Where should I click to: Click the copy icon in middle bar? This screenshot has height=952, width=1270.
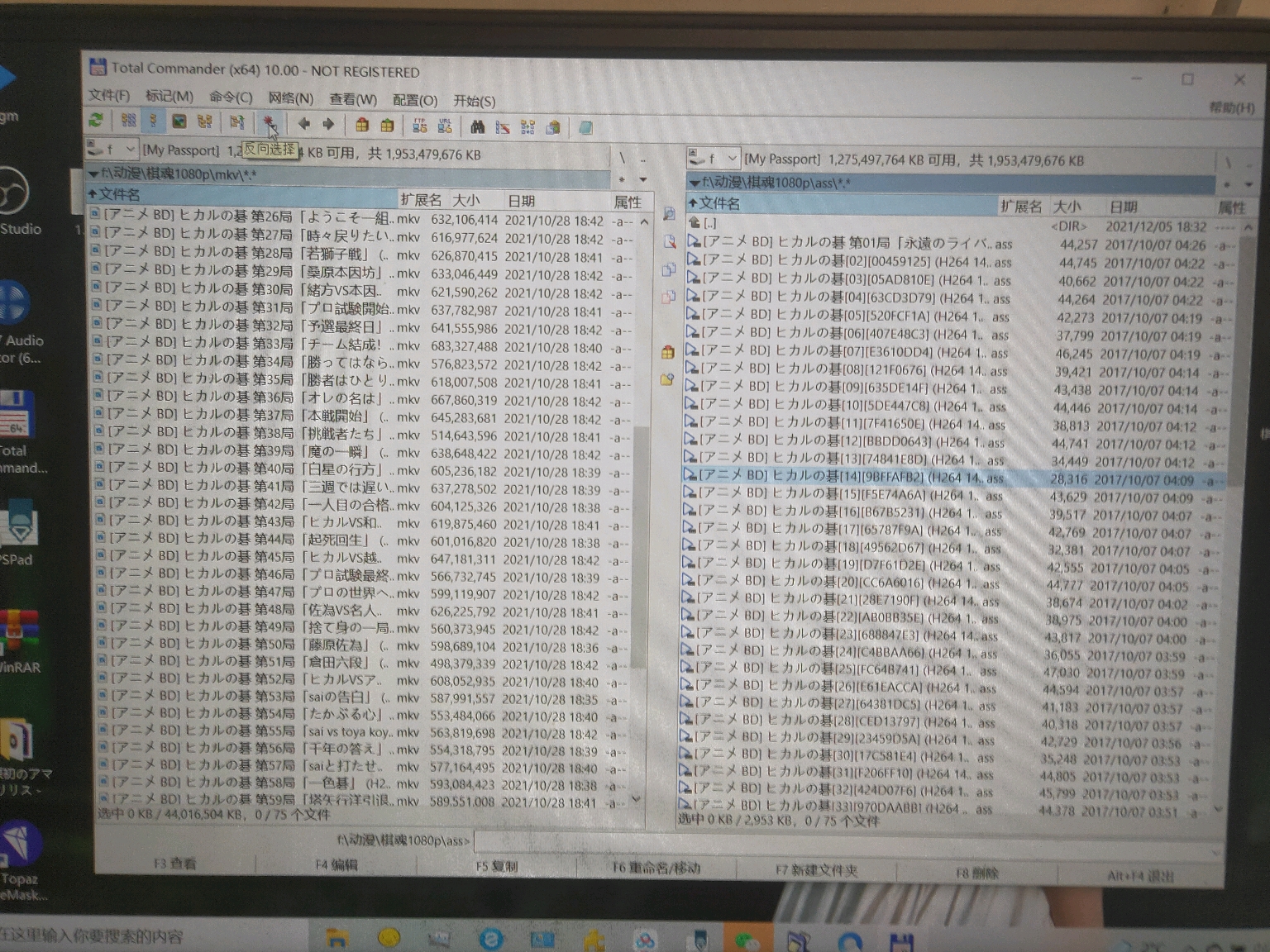pos(669,269)
